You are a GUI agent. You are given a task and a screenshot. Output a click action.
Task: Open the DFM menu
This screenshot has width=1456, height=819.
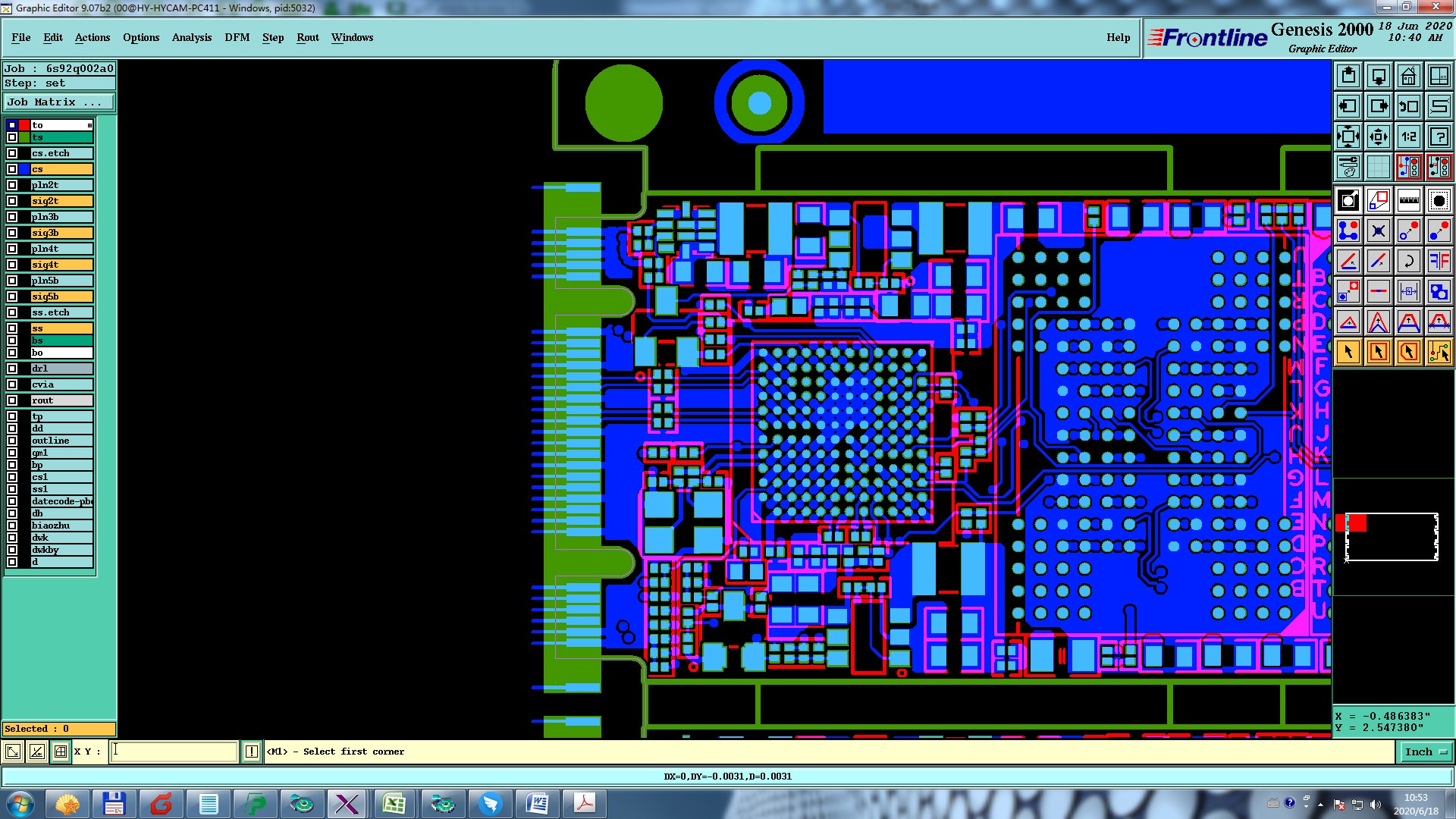point(237,37)
